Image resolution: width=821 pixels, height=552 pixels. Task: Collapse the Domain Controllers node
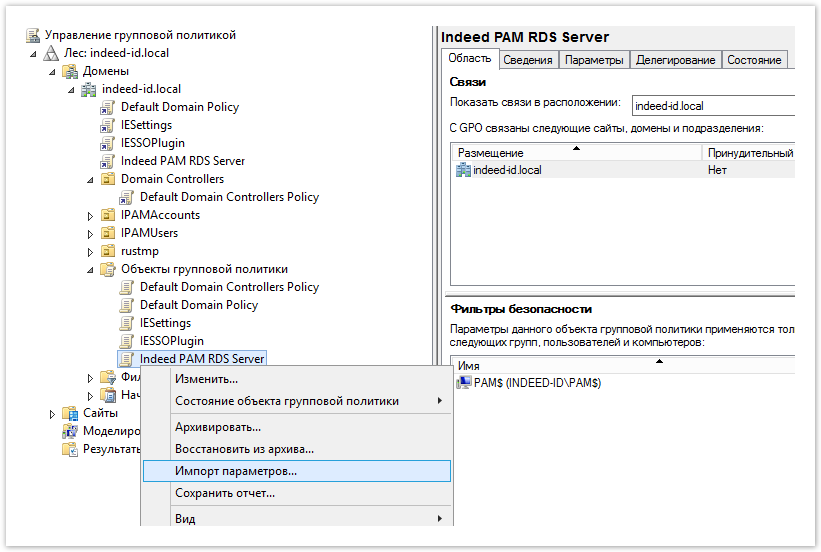pos(90,179)
